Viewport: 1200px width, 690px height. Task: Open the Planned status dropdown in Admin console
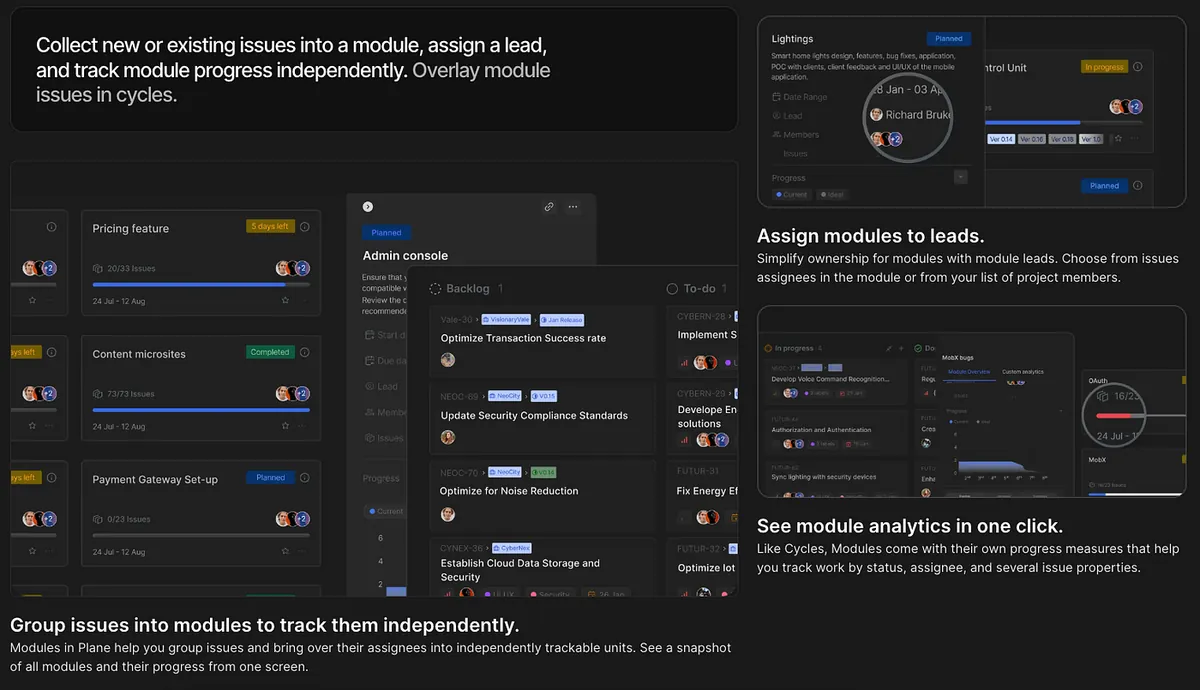pos(387,233)
